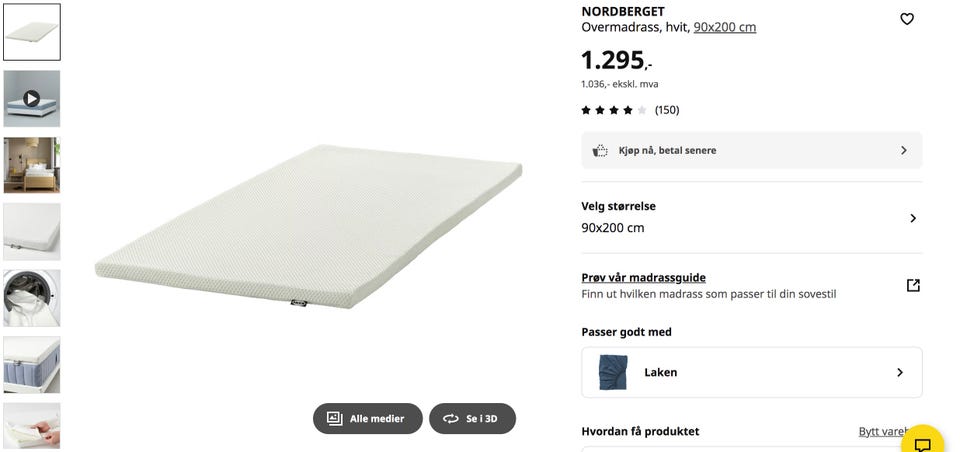The image size is (960, 452).
Task: Select the blue spring mattress thumbnail
Action: pyautogui.click(x=32, y=364)
